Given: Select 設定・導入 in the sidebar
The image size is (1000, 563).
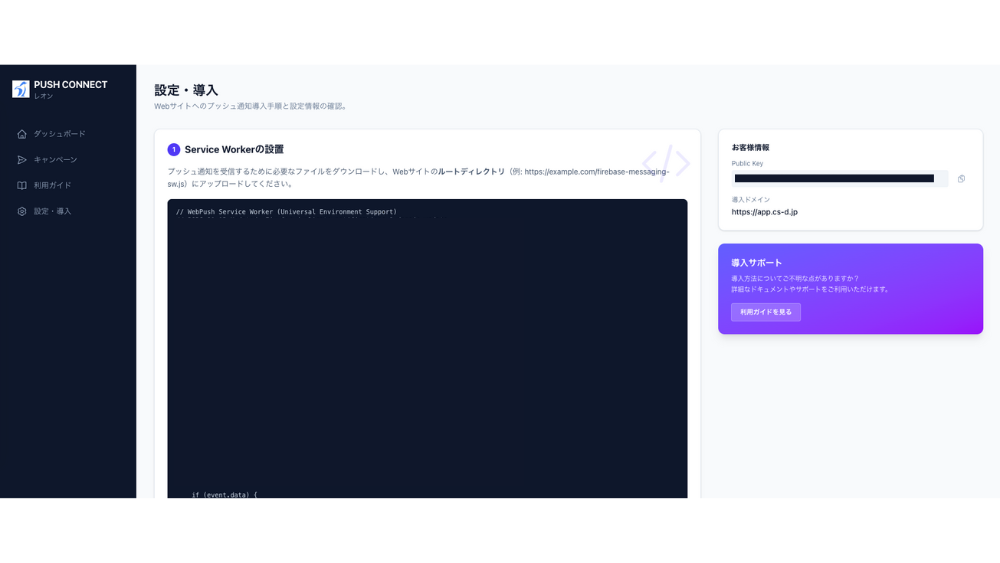Looking at the screenshot, I should [x=53, y=212].
